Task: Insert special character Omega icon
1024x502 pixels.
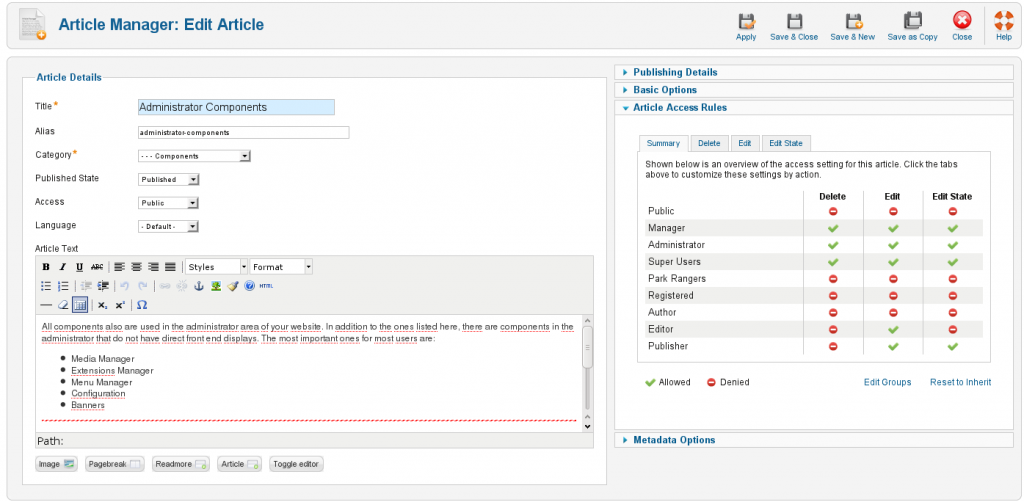Action: tap(142, 305)
